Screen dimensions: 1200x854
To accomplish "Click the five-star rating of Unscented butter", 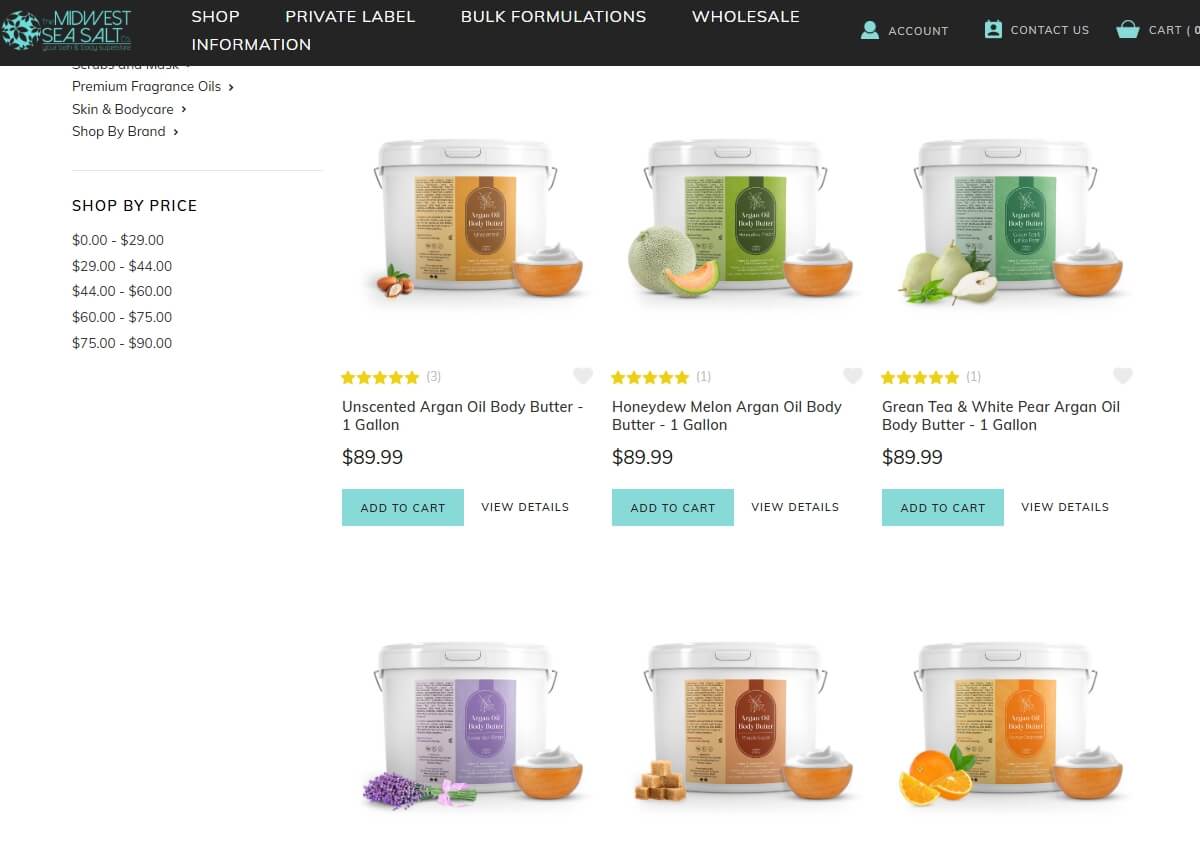I will click(380, 377).
